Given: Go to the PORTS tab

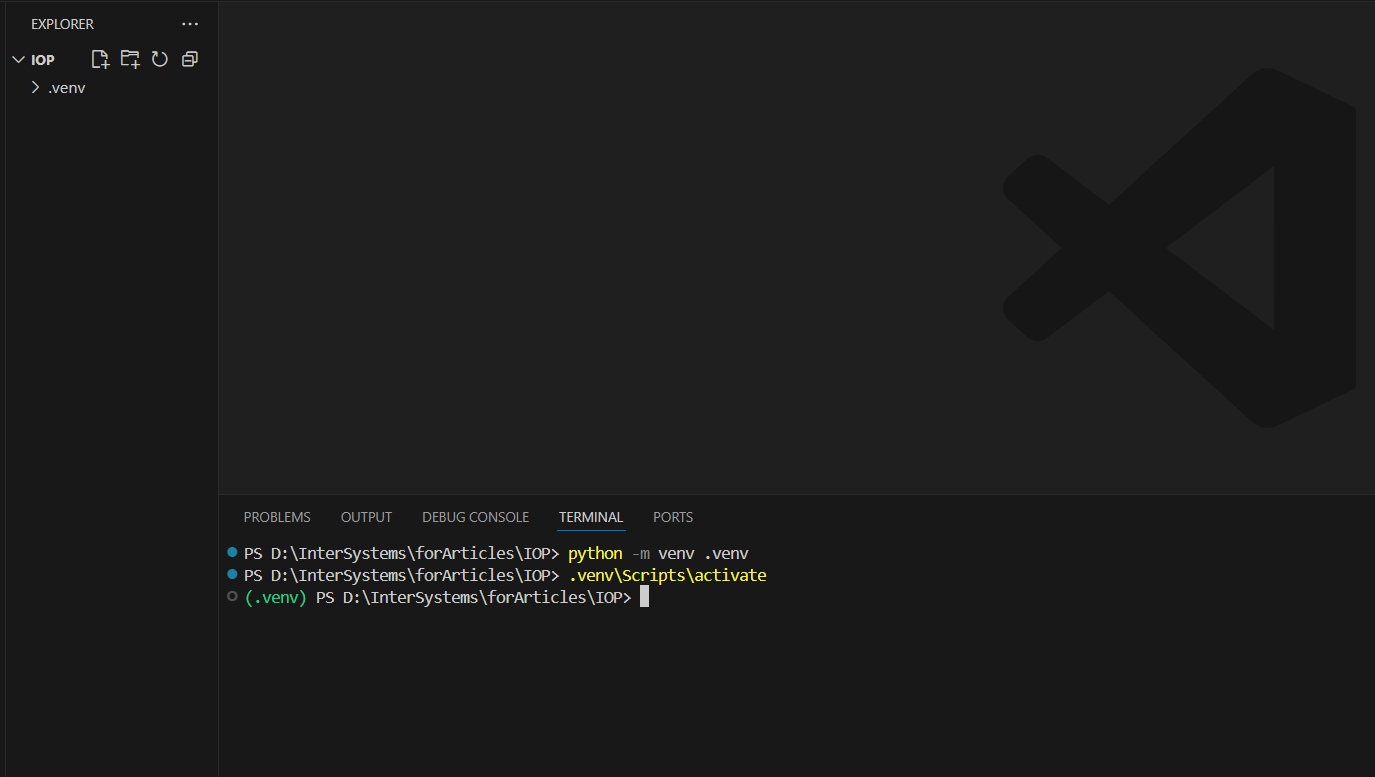Looking at the screenshot, I should tap(673, 517).
